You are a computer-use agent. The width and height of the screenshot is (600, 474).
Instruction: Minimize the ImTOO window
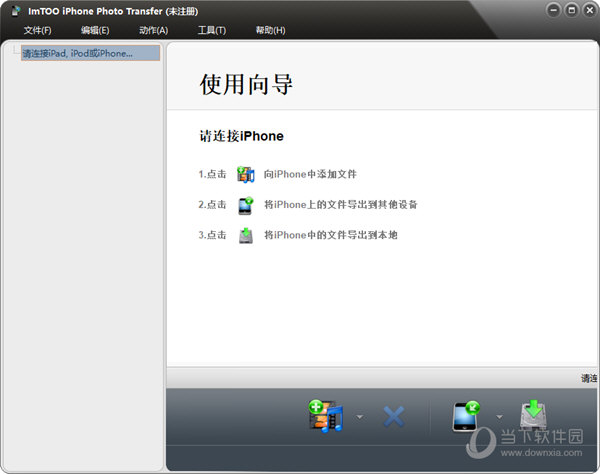pyautogui.click(x=553, y=10)
